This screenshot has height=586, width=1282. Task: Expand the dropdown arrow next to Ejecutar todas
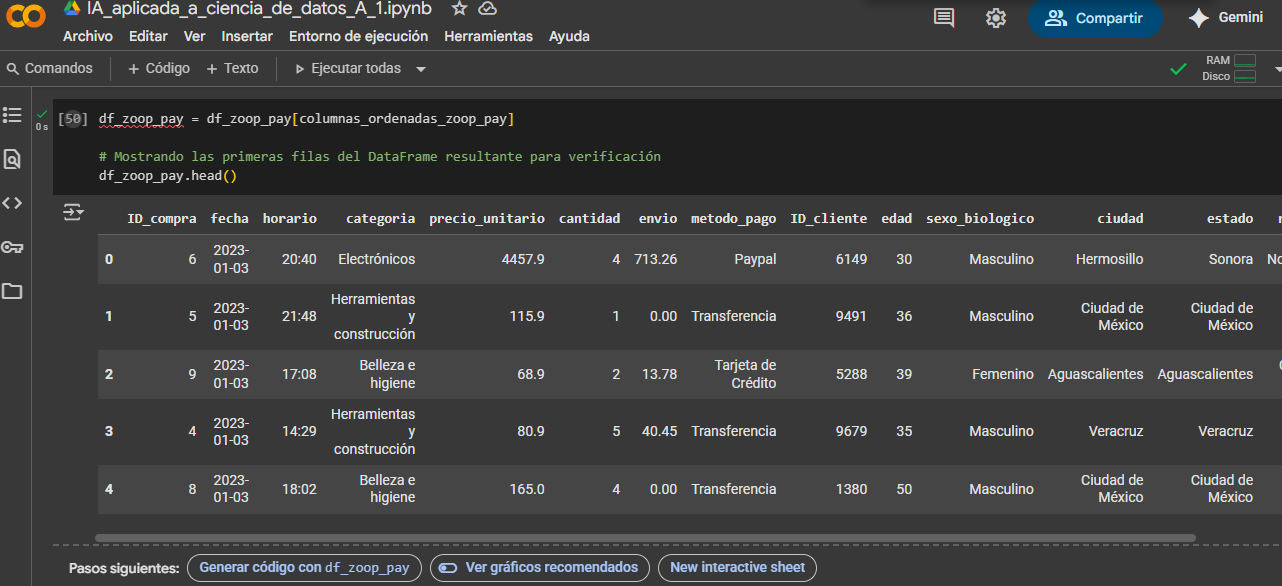click(x=421, y=69)
